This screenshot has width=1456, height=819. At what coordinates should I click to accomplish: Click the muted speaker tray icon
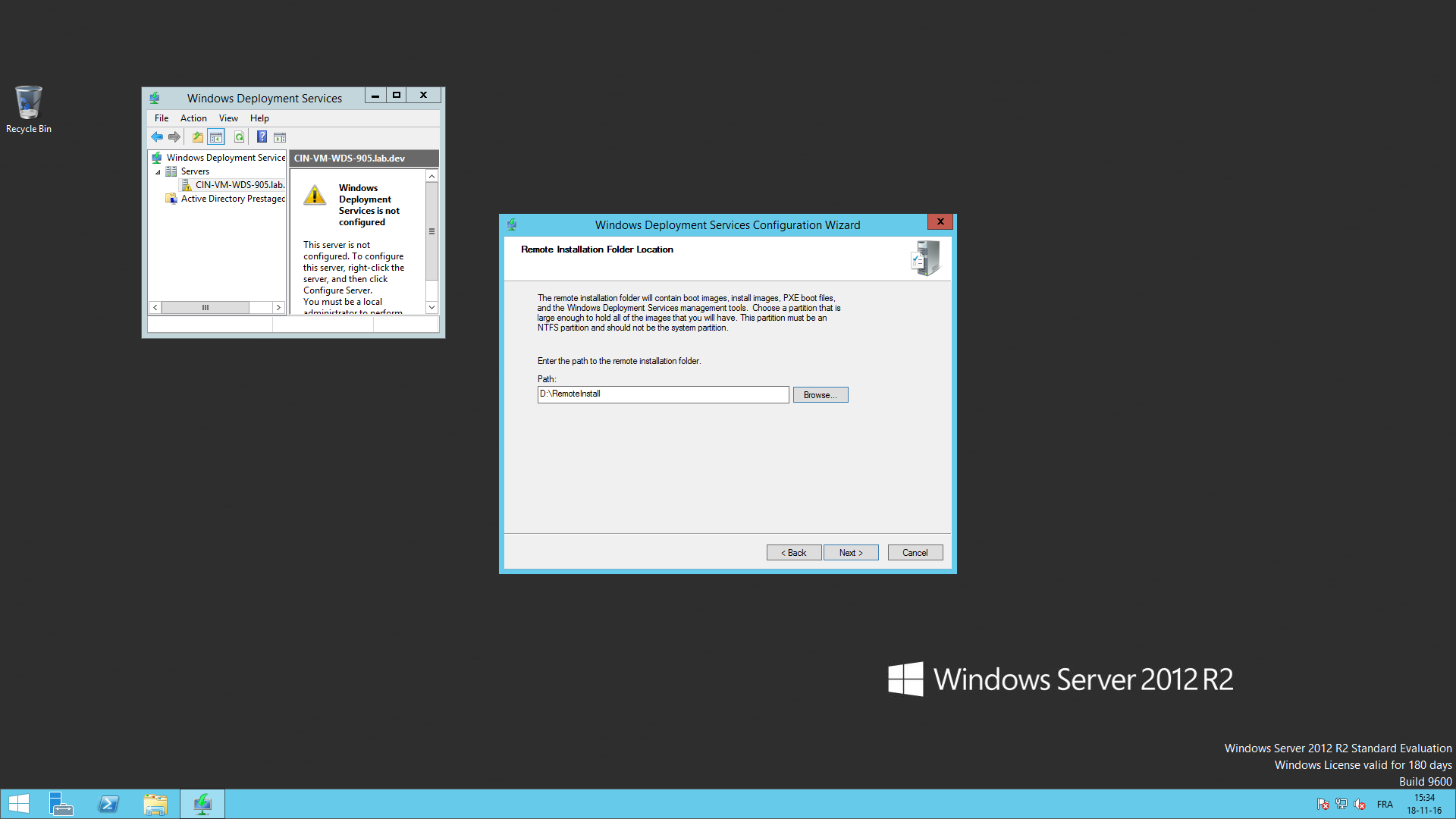coord(1360,805)
